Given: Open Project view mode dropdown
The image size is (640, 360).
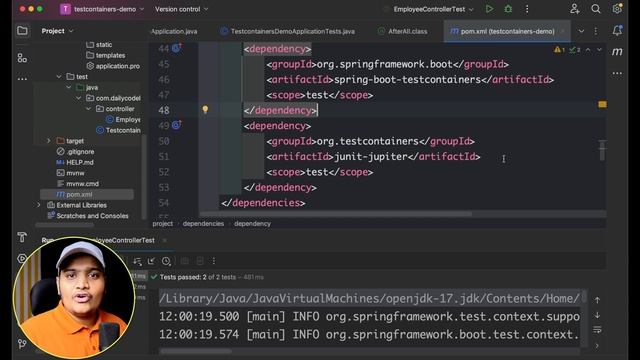Looking at the screenshot, I should click(x=57, y=31).
